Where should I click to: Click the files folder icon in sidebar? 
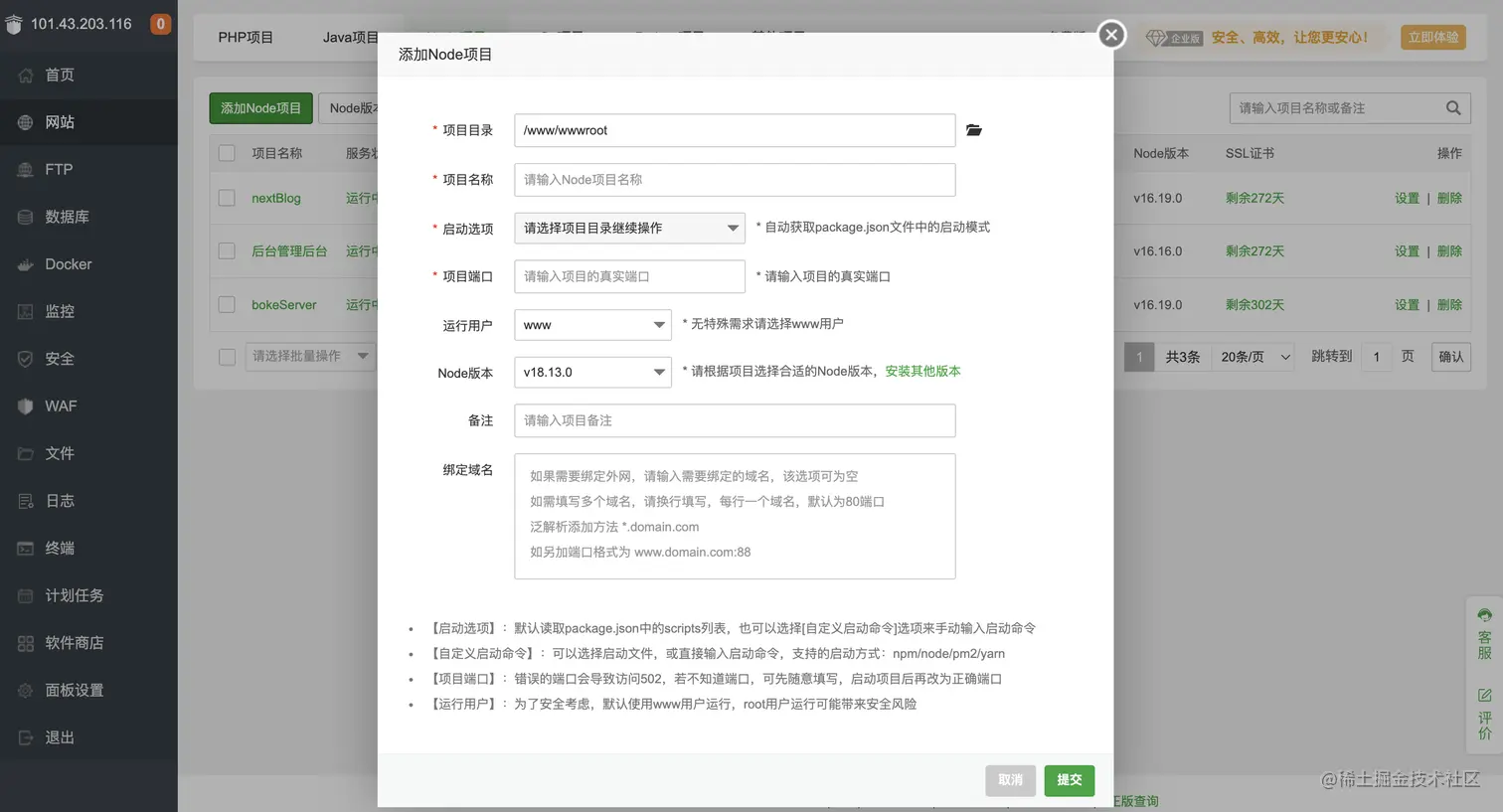pyautogui.click(x=26, y=453)
